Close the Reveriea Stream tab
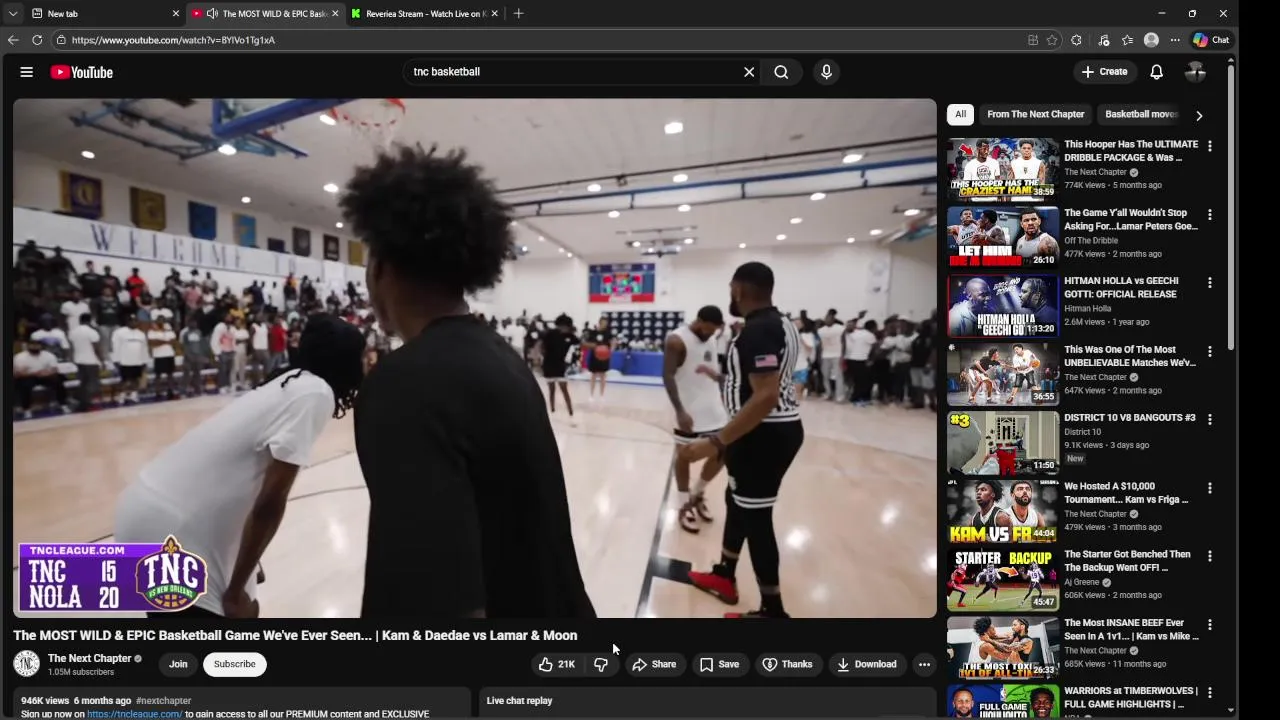Screen dimensions: 1280x720 coord(494,13)
